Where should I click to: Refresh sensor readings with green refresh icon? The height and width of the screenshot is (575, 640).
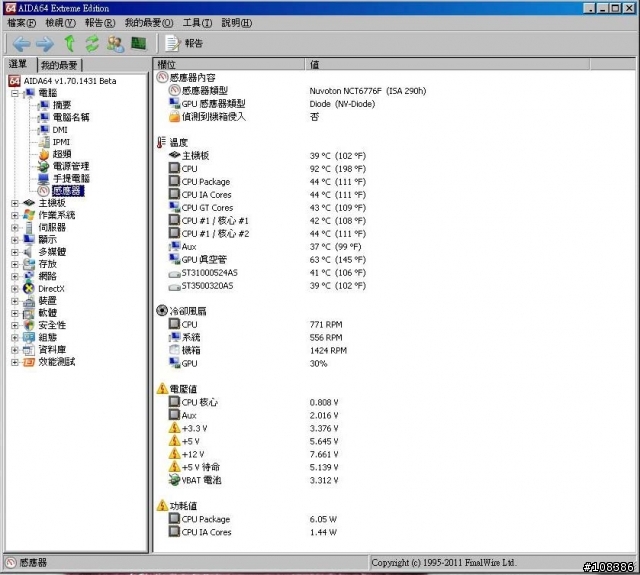92,43
